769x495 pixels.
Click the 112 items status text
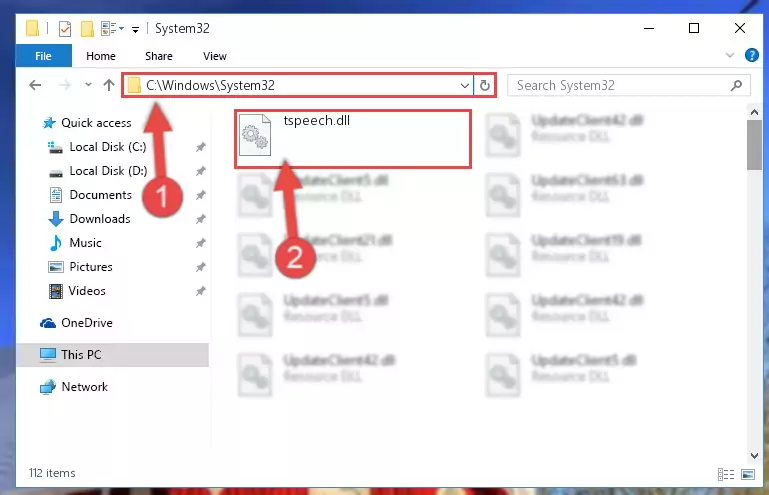52,473
